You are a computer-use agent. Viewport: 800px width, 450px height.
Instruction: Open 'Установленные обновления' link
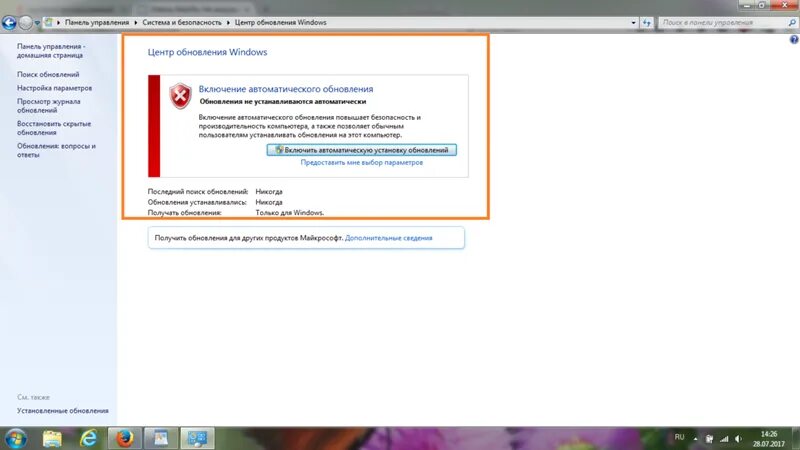(x=63, y=411)
